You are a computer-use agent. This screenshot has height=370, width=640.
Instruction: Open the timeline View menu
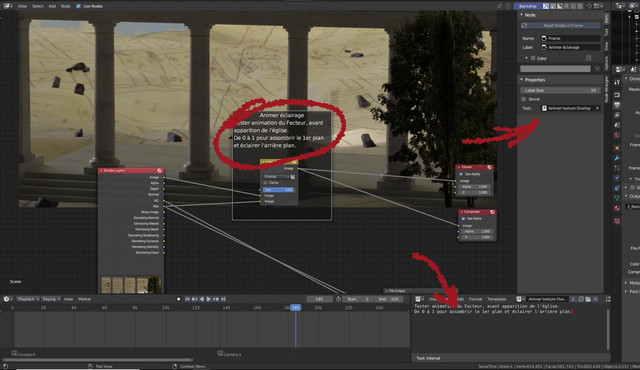click(69, 299)
